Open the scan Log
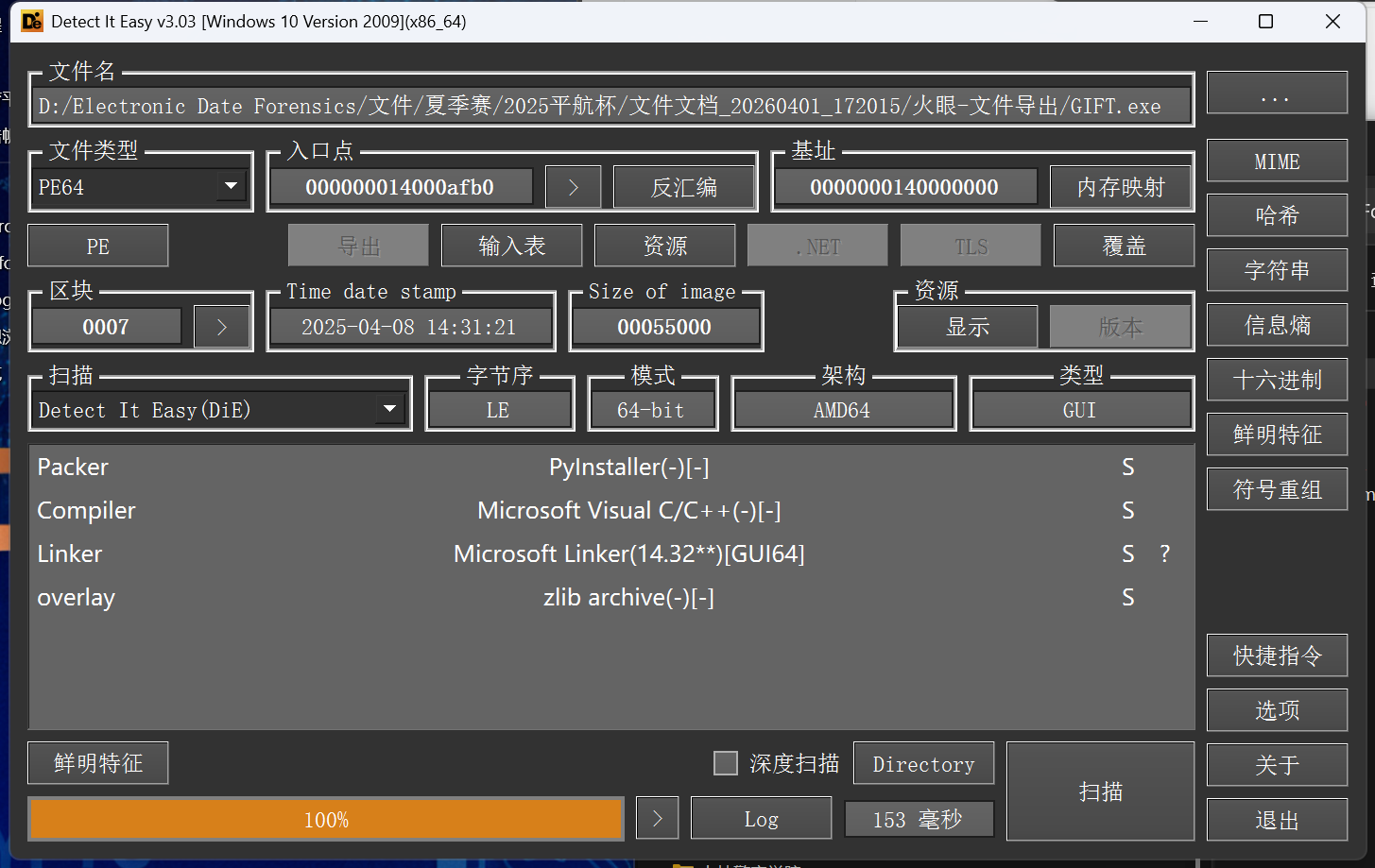The height and width of the screenshot is (868, 1375). click(762, 818)
